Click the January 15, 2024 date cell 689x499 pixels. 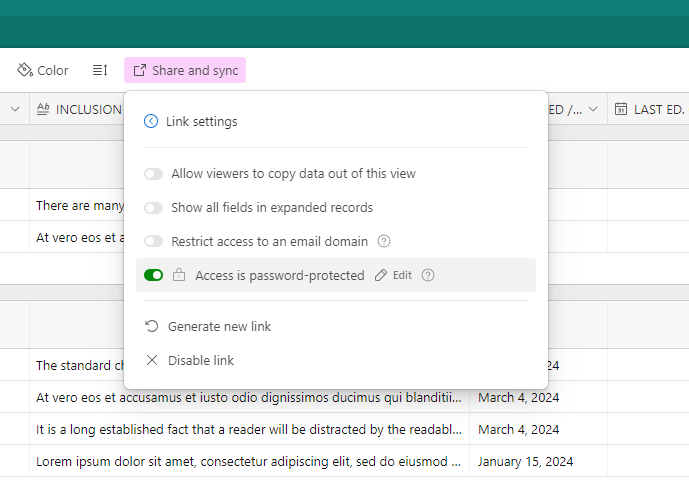tap(538, 461)
